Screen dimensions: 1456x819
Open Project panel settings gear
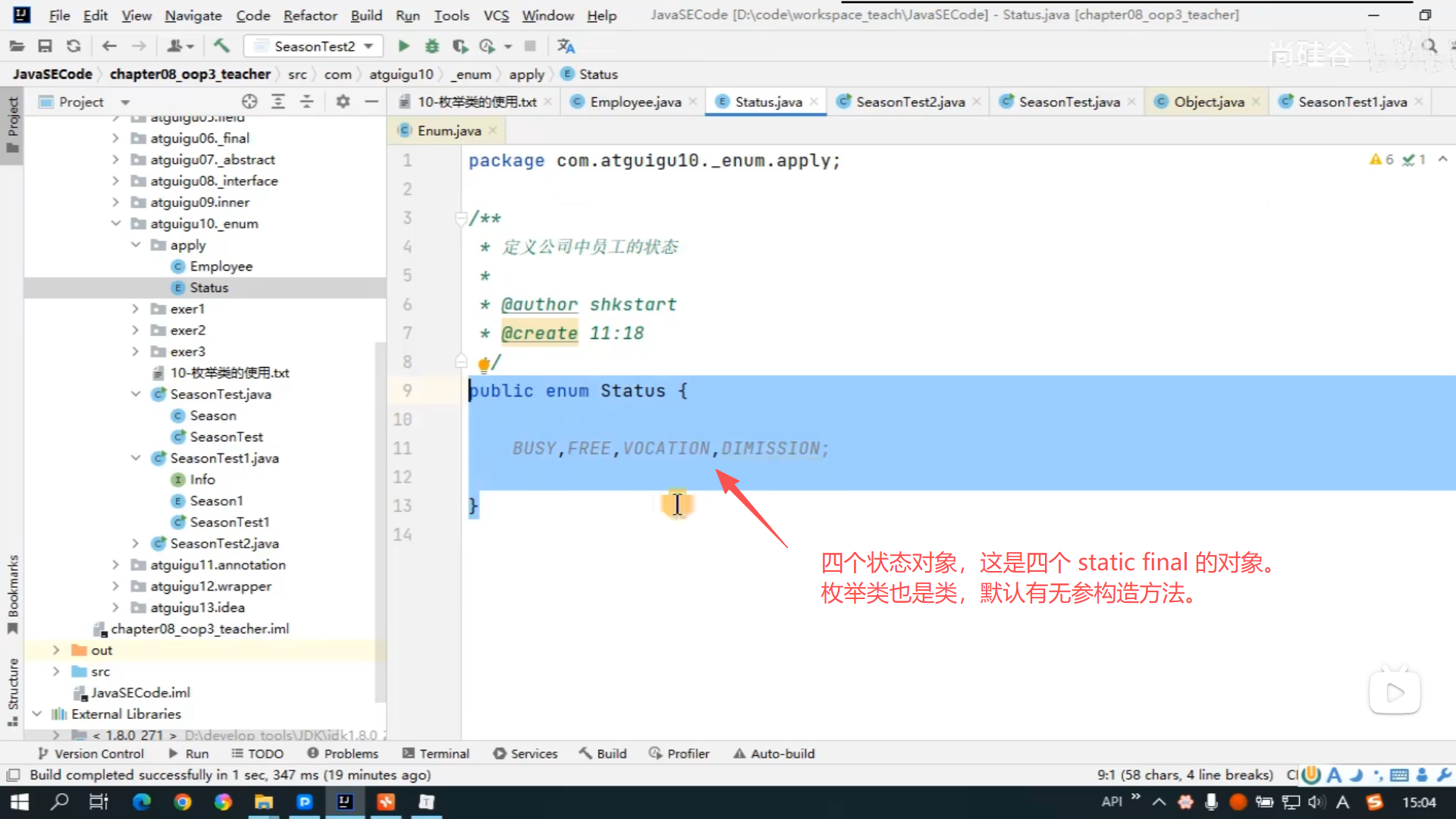343,102
